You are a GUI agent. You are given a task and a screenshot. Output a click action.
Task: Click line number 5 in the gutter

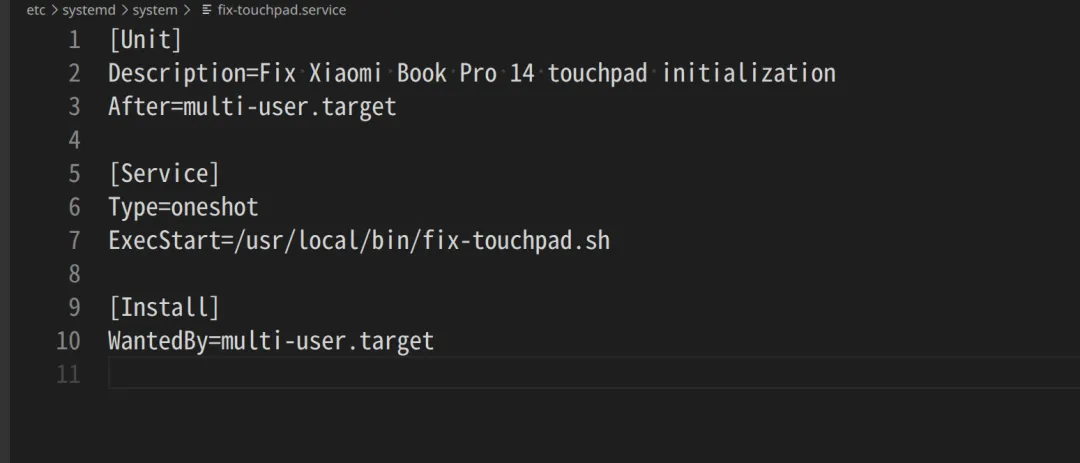[x=74, y=174]
